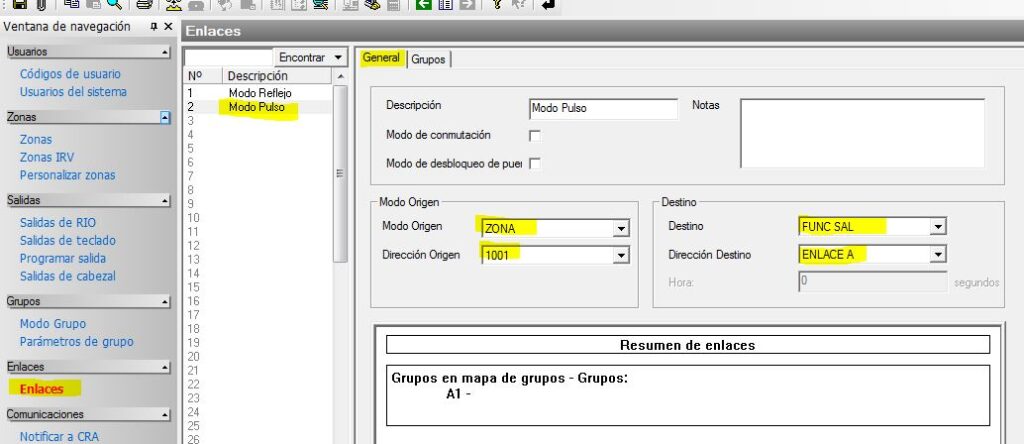1024x444 pixels.
Task: Open Salidas de teclado link
Action: 67,240
